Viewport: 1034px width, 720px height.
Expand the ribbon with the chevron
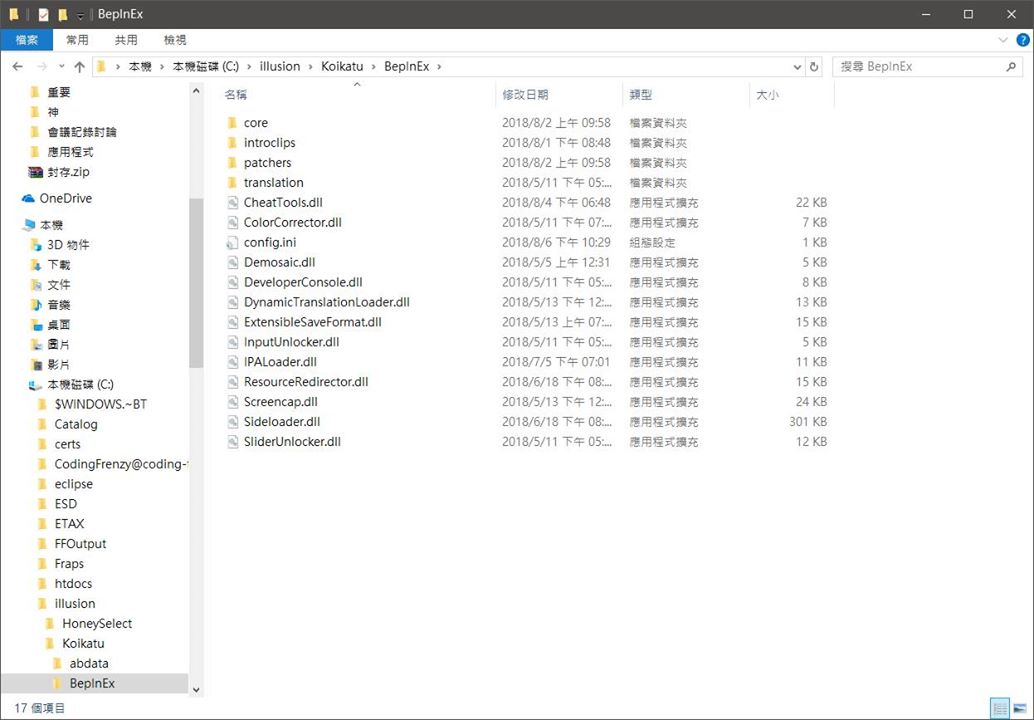pos(1005,40)
